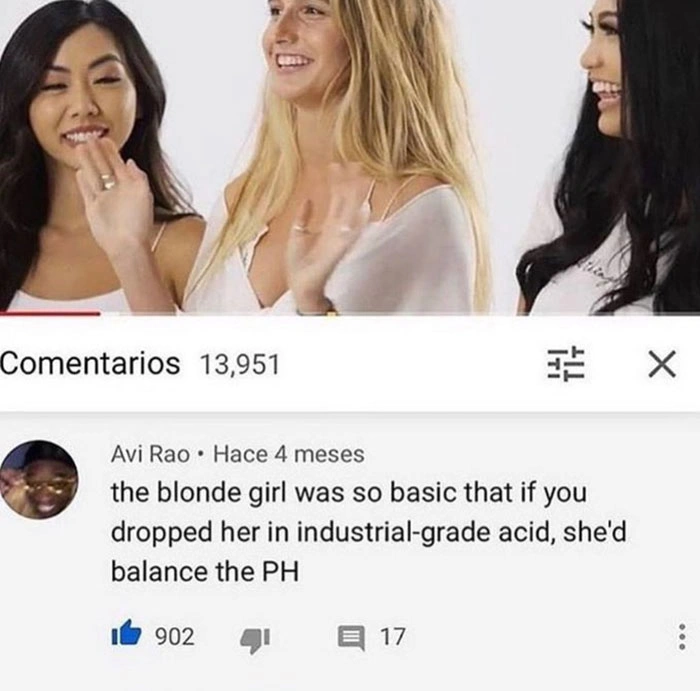Viewport: 700px width, 691px height.
Task: Tap the 17 replies count
Action: coord(392,637)
